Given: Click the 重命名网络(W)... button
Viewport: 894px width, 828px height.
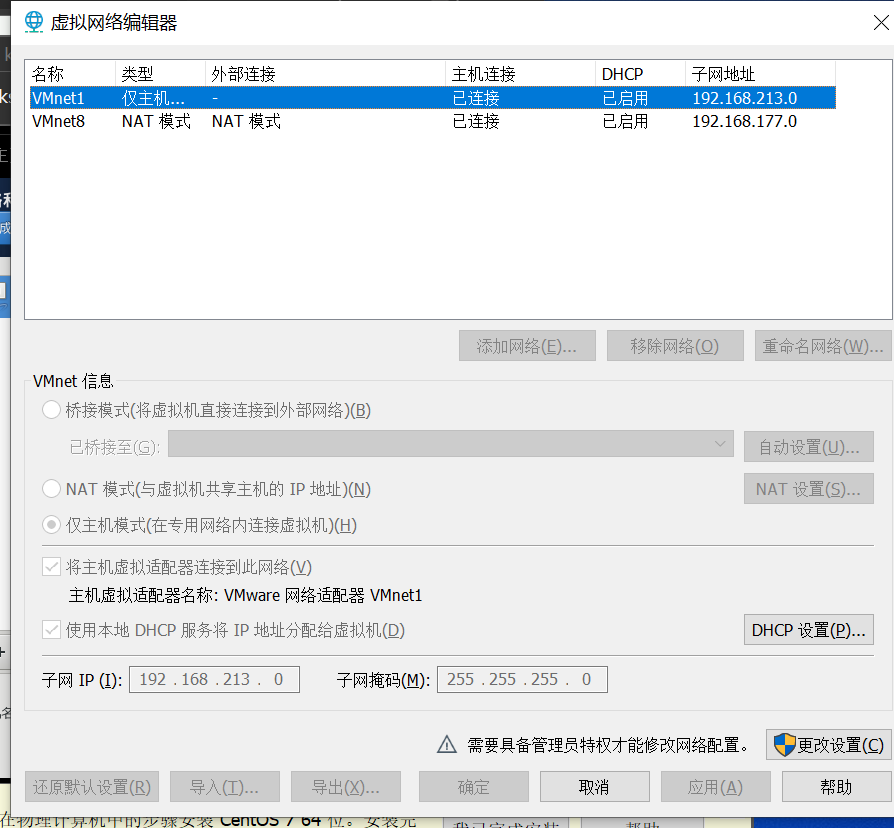Looking at the screenshot, I should point(823,346).
